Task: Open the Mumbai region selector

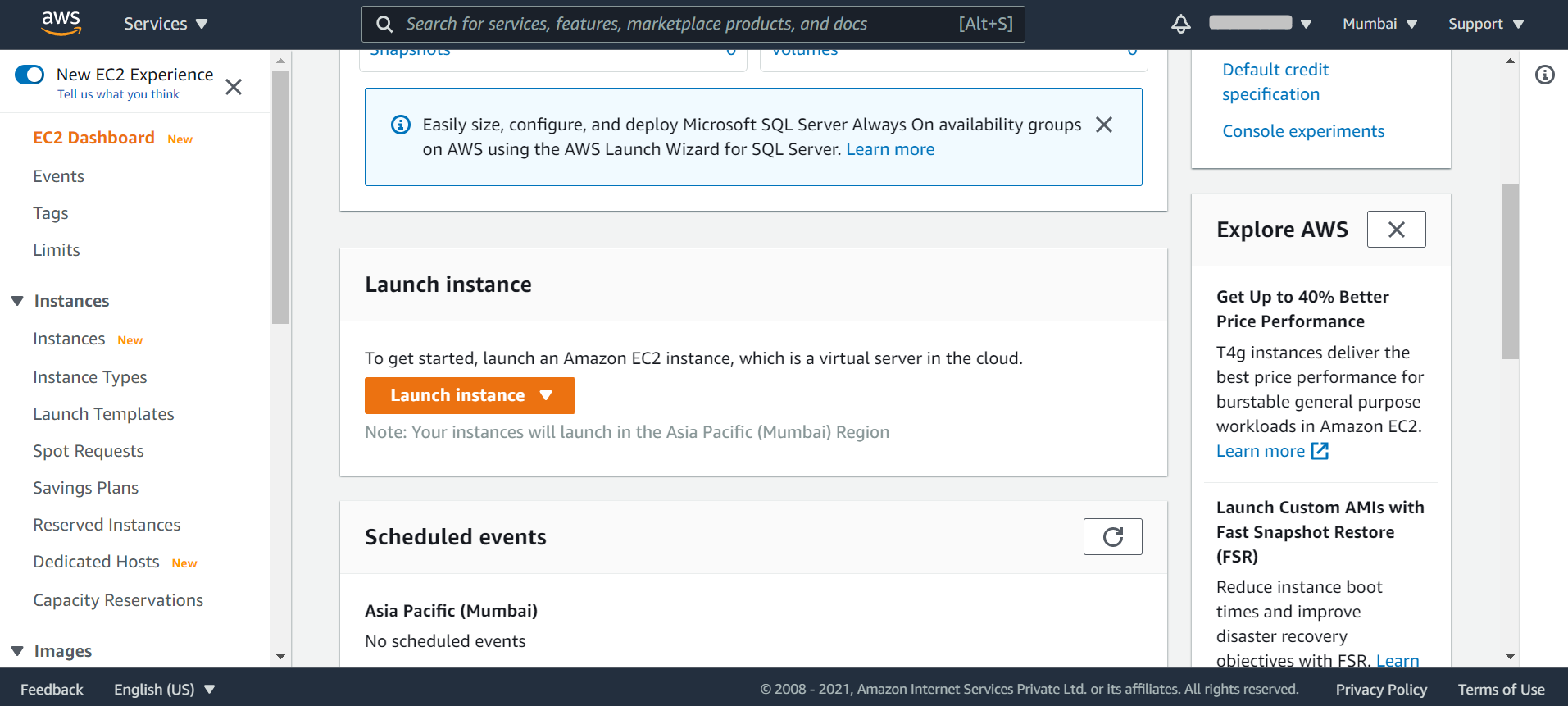Action: click(x=1379, y=24)
